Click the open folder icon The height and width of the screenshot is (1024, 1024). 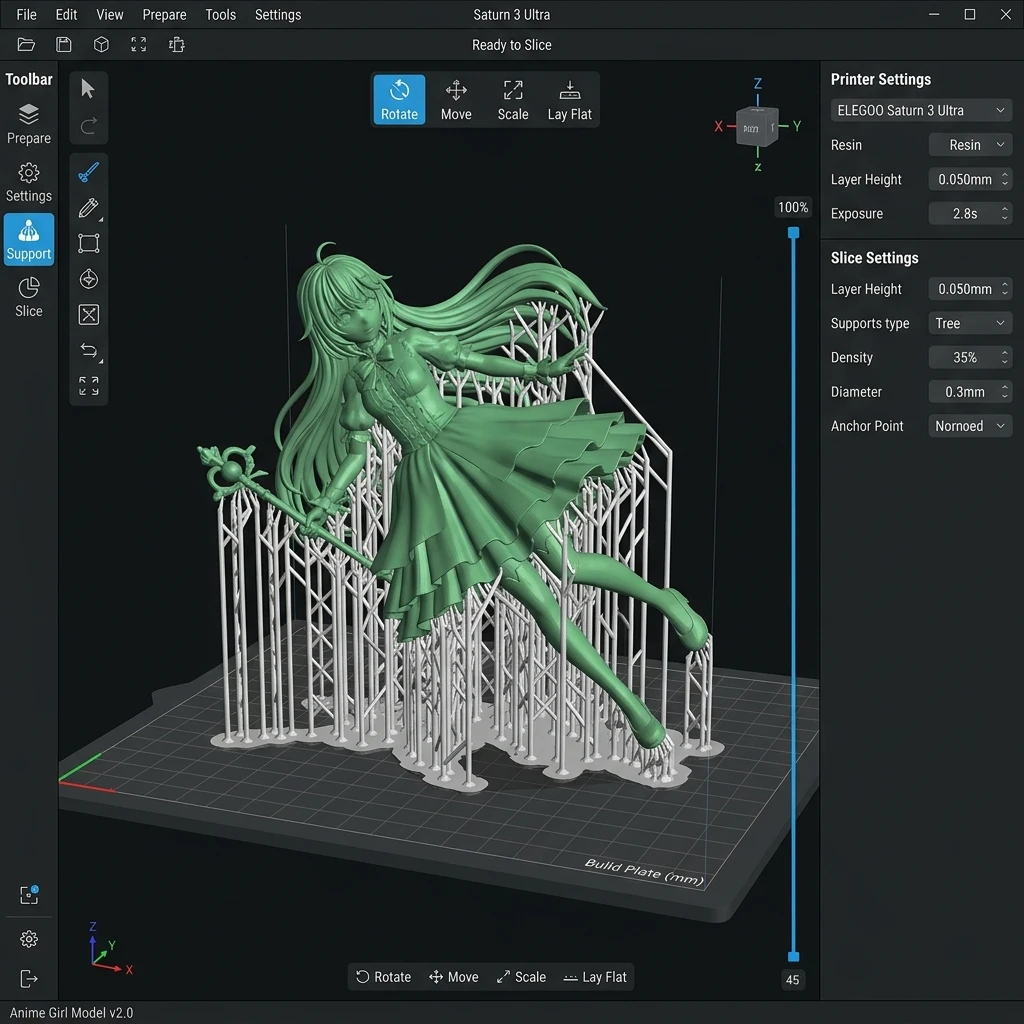(26, 44)
